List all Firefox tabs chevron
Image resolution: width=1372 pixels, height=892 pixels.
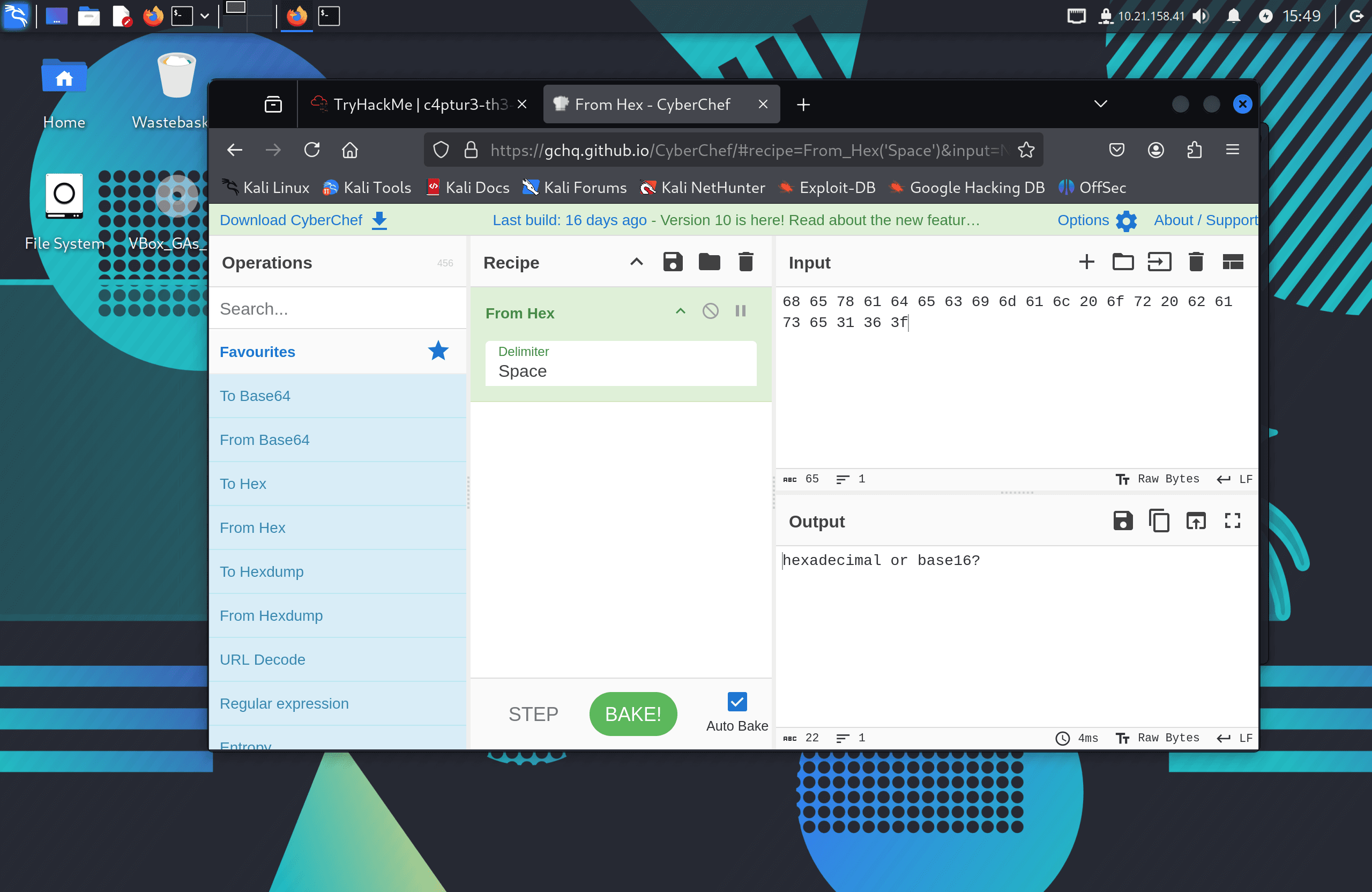pyautogui.click(x=1100, y=105)
